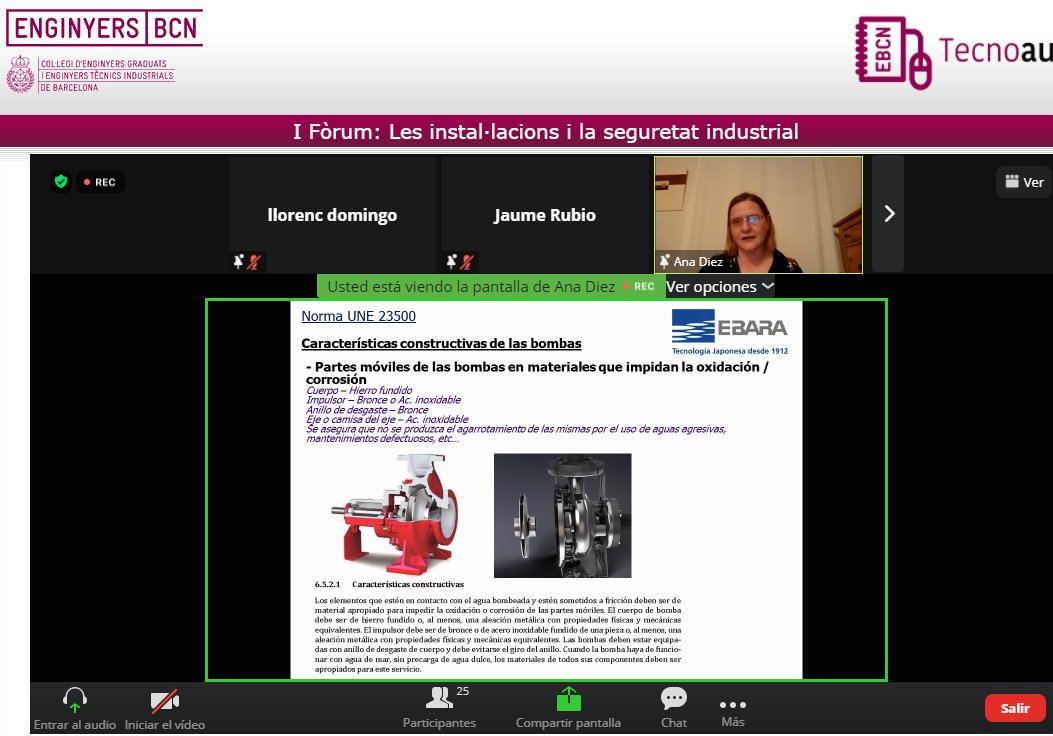Join audio with Entrar al audio

tap(75, 709)
